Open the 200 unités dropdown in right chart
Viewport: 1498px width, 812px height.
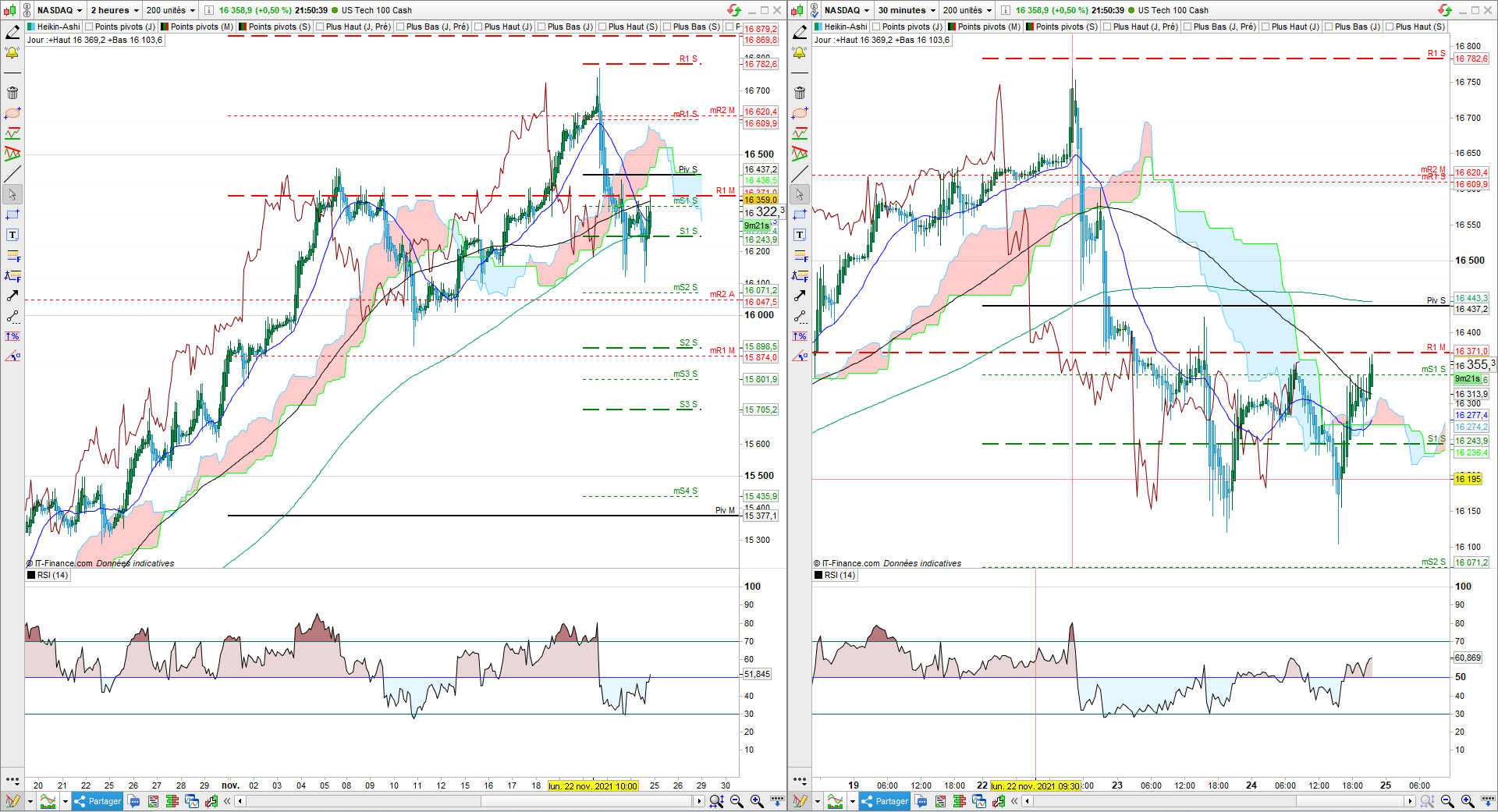point(967,10)
